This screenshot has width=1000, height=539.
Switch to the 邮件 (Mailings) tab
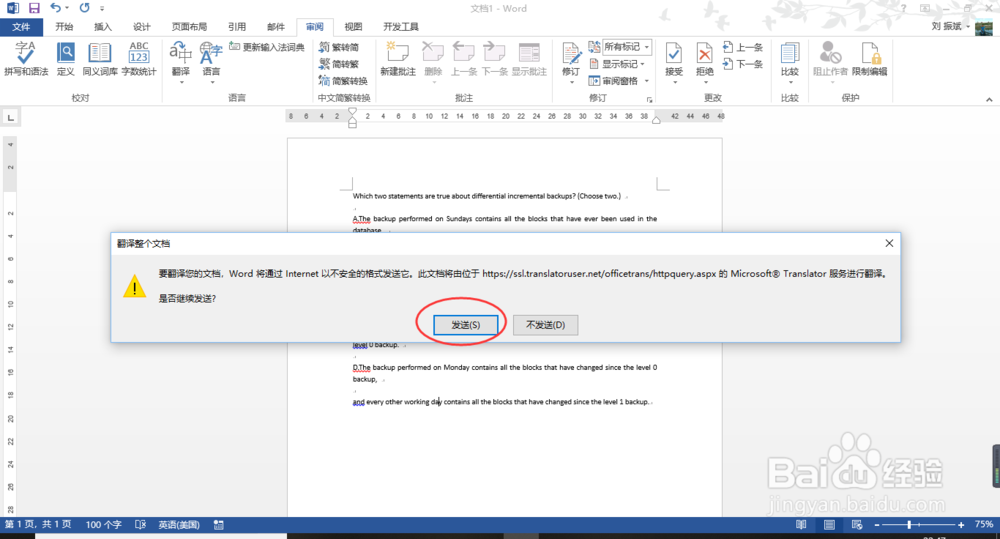click(276, 27)
